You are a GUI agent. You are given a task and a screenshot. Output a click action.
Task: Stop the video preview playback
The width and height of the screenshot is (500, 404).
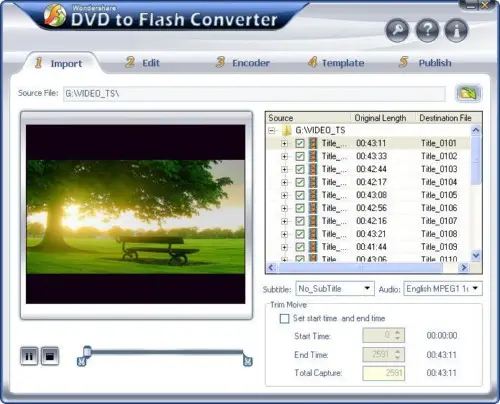[50, 356]
